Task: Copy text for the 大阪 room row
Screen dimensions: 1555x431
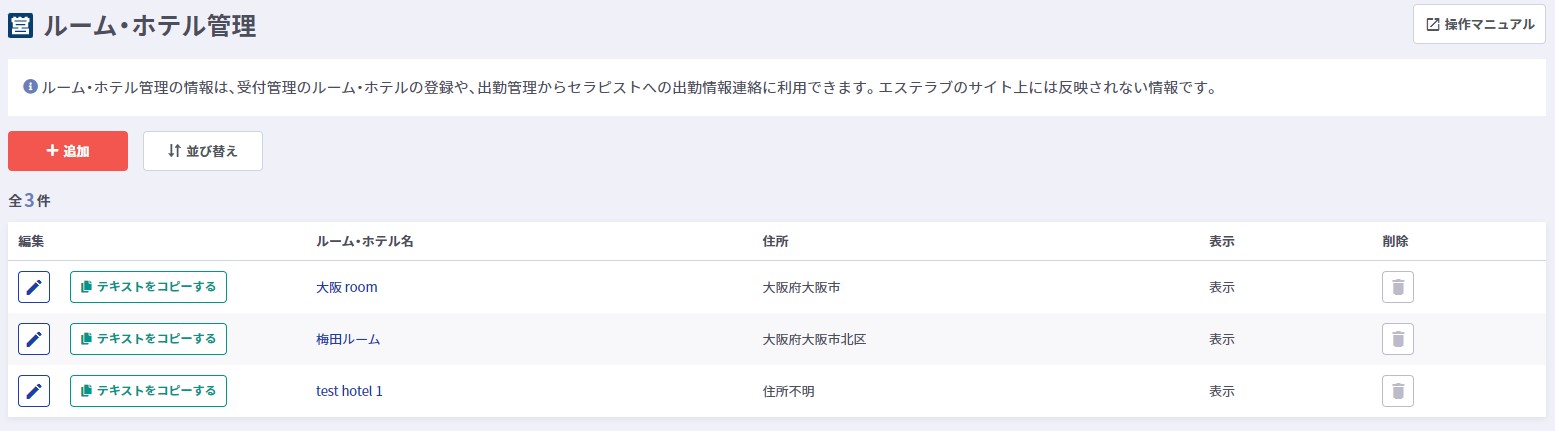Action: pyautogui.click(x=148, y=287)
